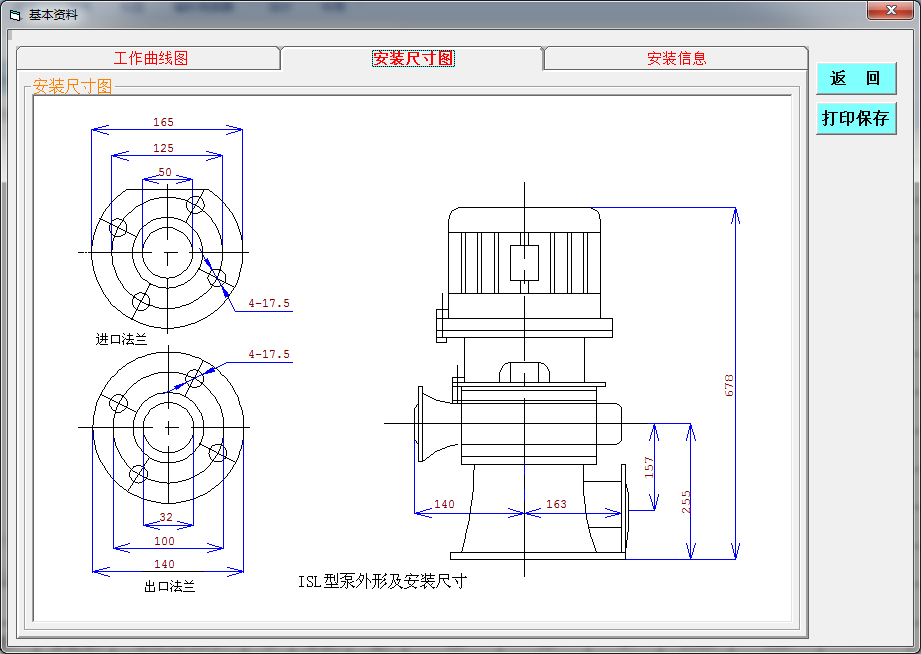Switch to the 工作曲线图 tab
Screen dimensions: 921x654
(x=150, y=58)
